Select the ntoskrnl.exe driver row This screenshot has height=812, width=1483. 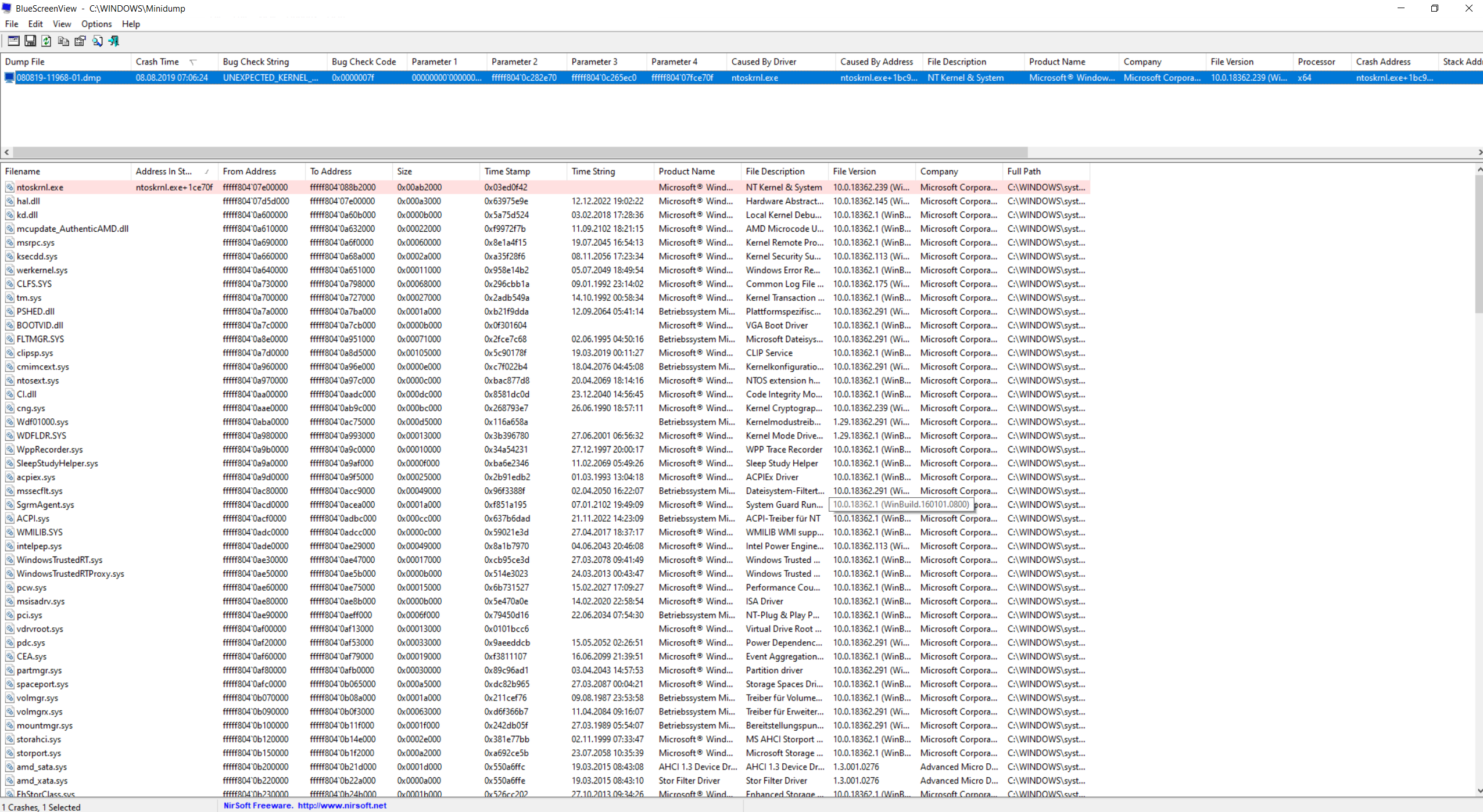coord(40,187)
